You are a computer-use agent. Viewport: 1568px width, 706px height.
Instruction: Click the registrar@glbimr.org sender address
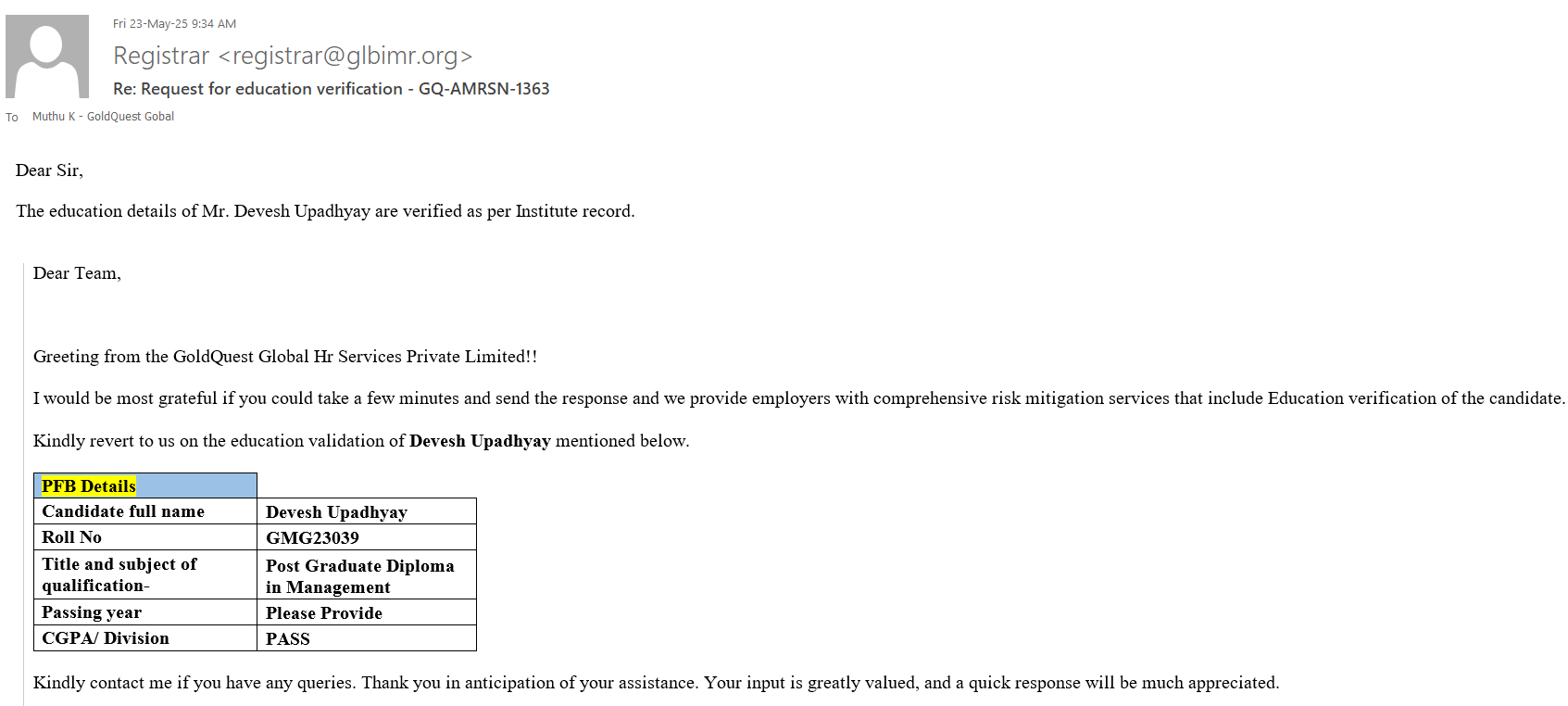(345, 57)
